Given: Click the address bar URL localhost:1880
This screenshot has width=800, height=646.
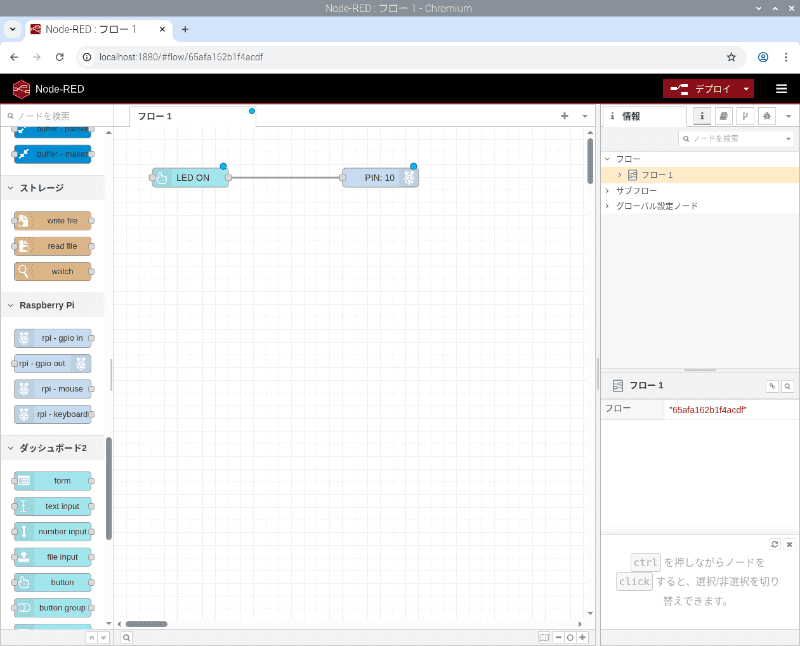Looking at the screenshot, I should (181, 57).
